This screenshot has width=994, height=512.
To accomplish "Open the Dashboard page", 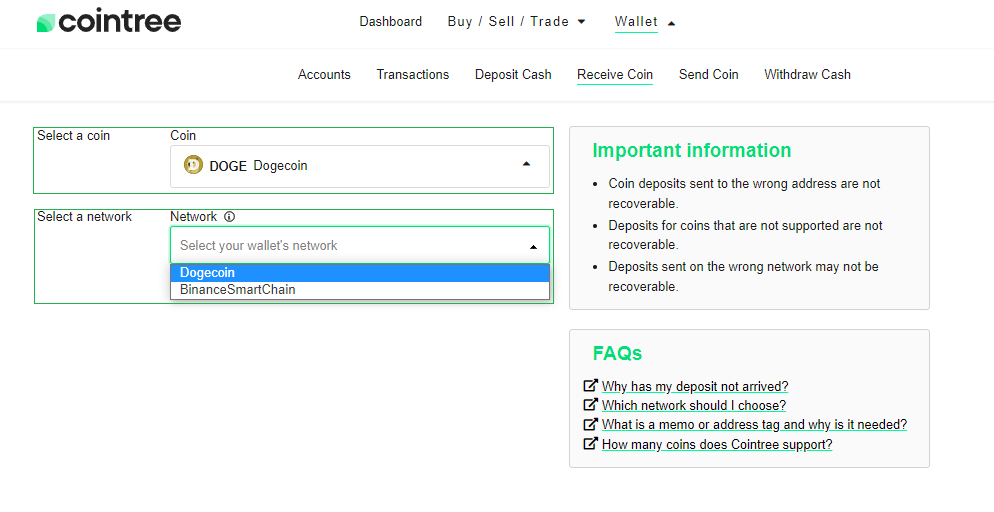I will 390,22.
